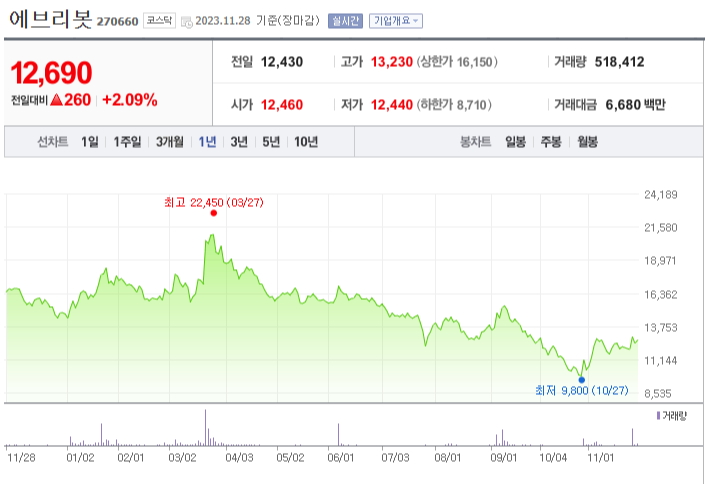Click the blue 최저 9,800 low marker
Viewport: 705px width, 484px height.
click(581, 380)
